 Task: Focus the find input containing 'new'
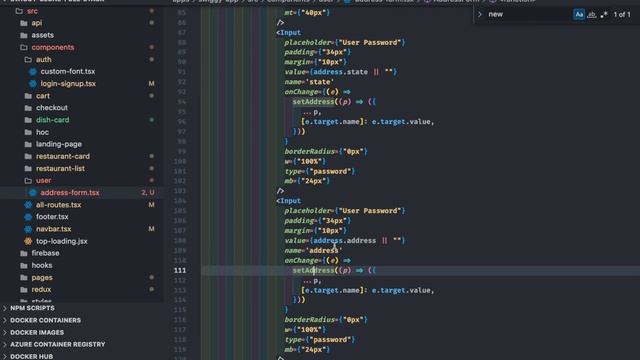[x=529, y=14]
